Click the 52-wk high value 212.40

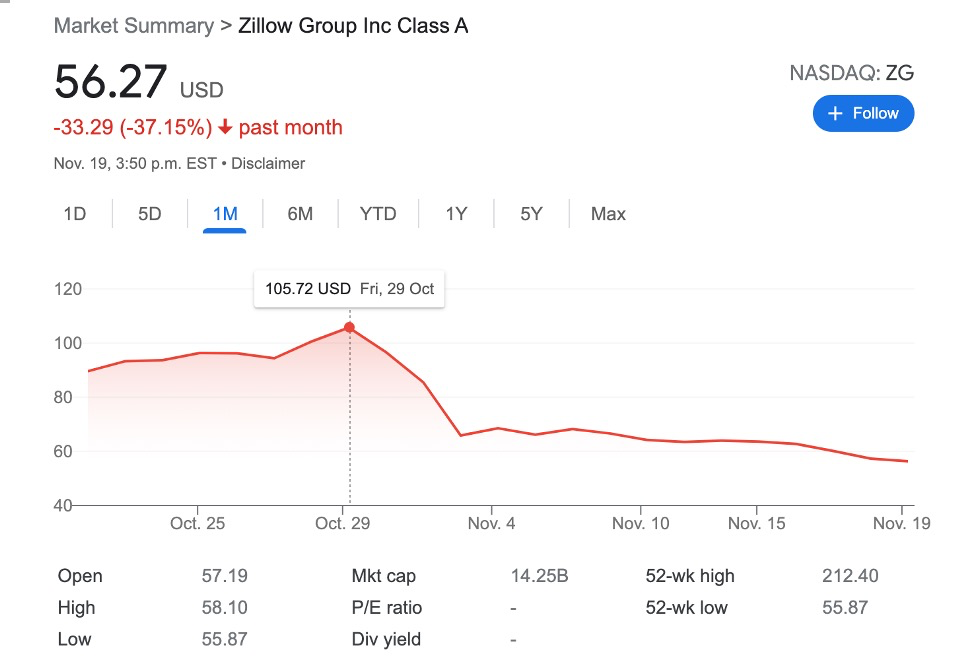850,576
